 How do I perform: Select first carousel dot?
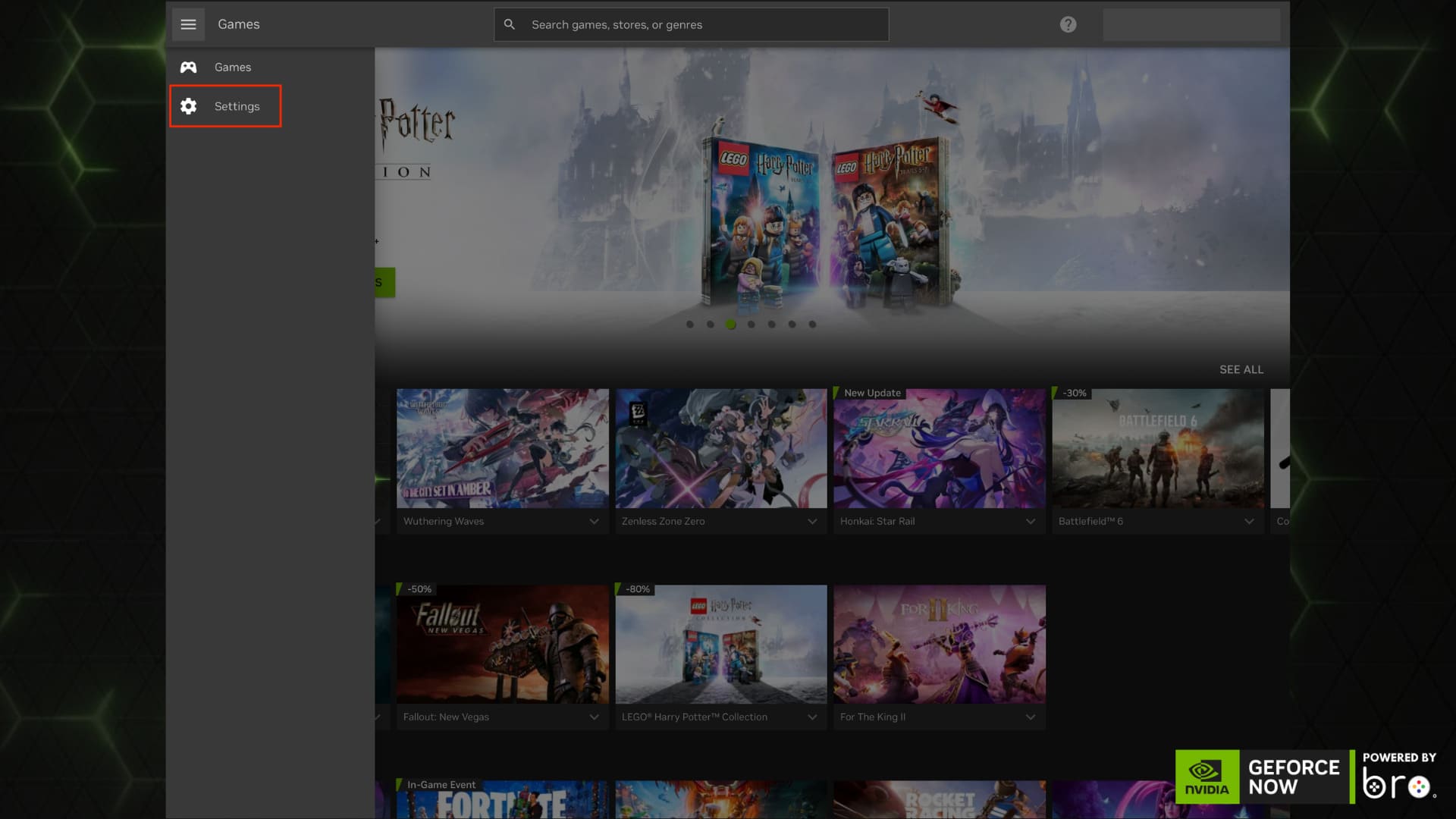coord(690,325)
